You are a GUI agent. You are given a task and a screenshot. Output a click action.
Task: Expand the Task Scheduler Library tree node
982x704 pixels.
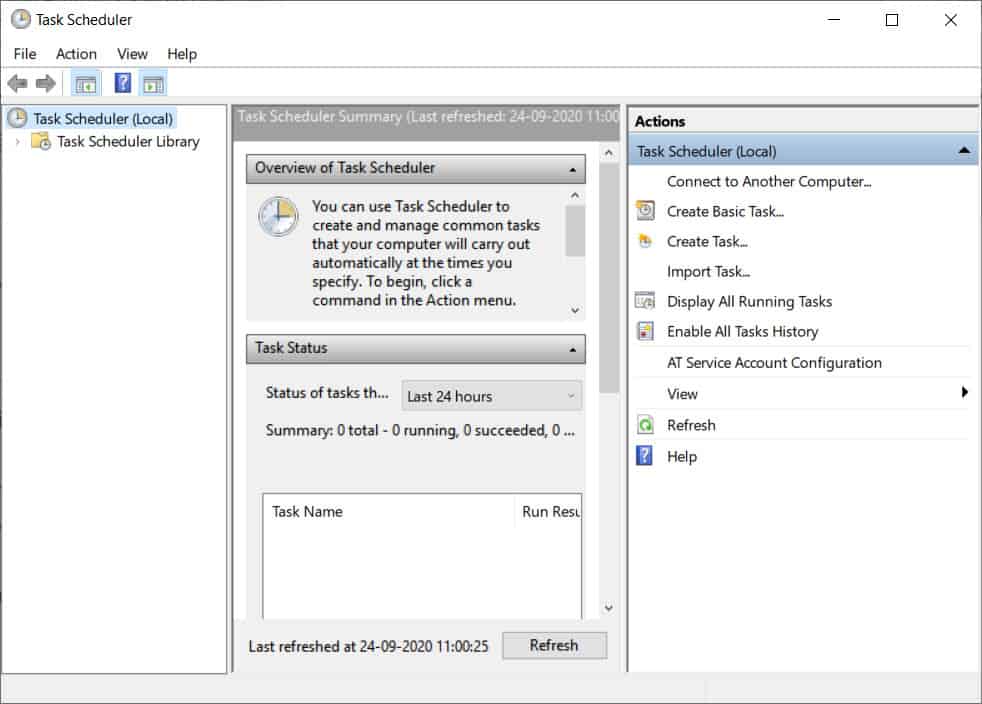17,142
